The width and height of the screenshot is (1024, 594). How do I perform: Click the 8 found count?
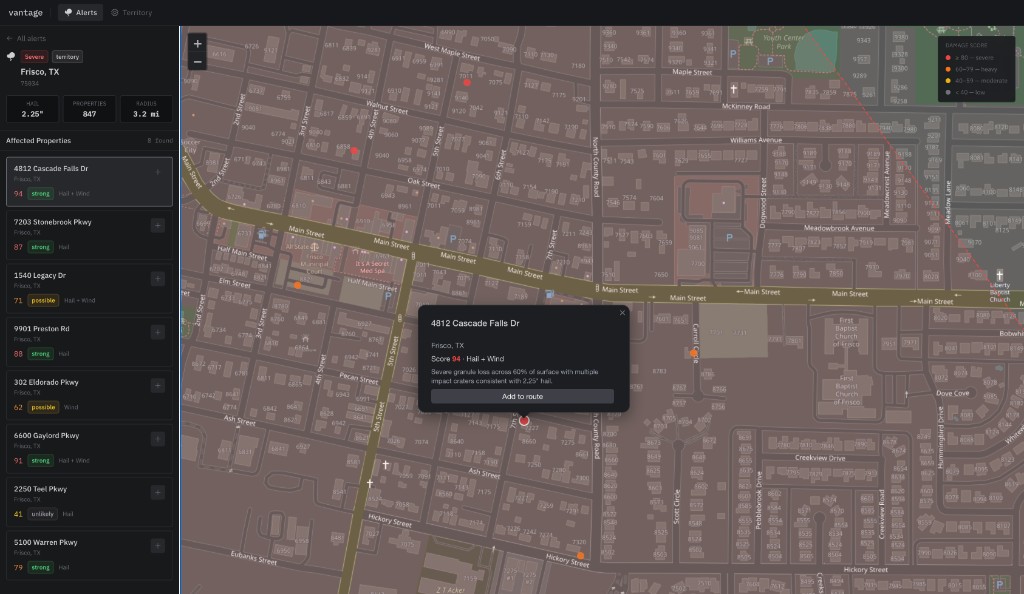tap(161, 140)
